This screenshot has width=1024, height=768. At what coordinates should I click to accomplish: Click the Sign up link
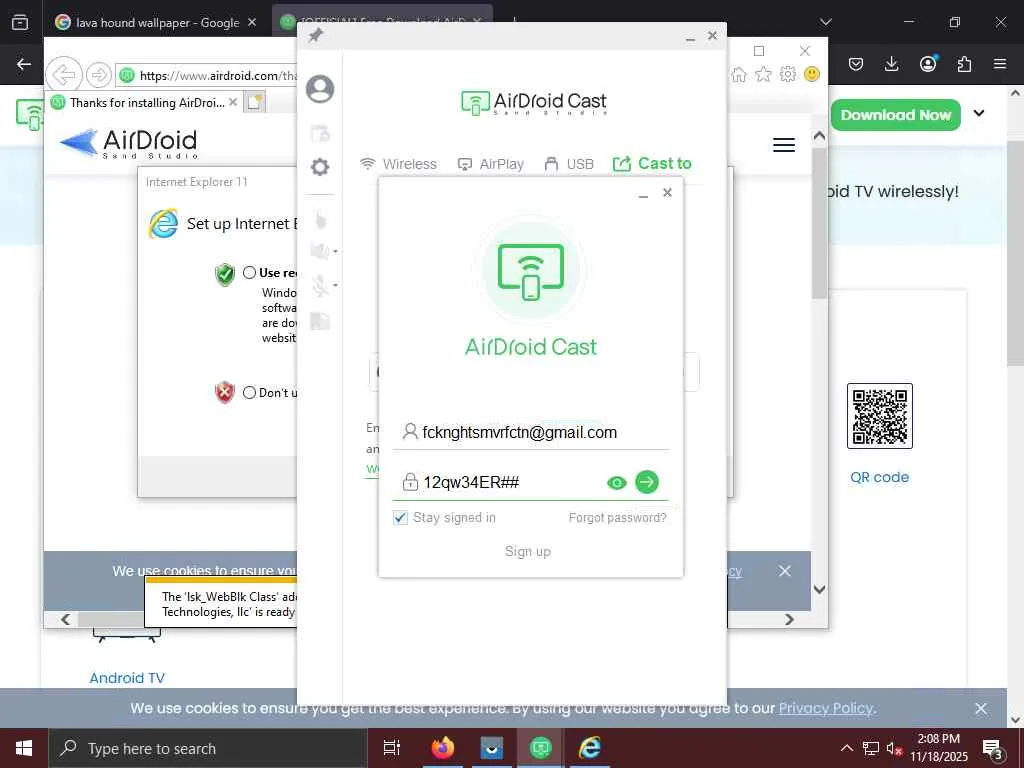click(528, 552)
